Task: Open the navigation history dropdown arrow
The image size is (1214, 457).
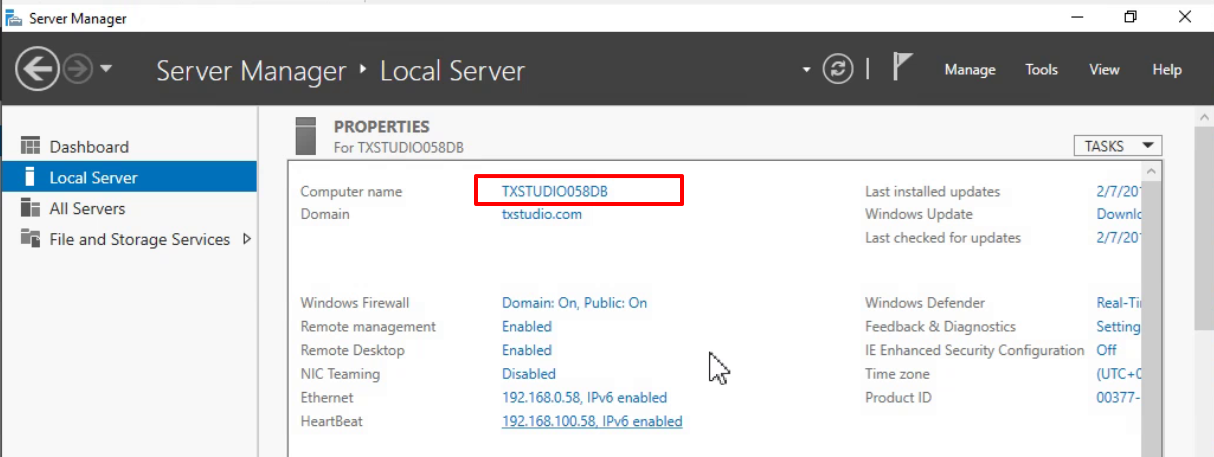Action: 106,69
